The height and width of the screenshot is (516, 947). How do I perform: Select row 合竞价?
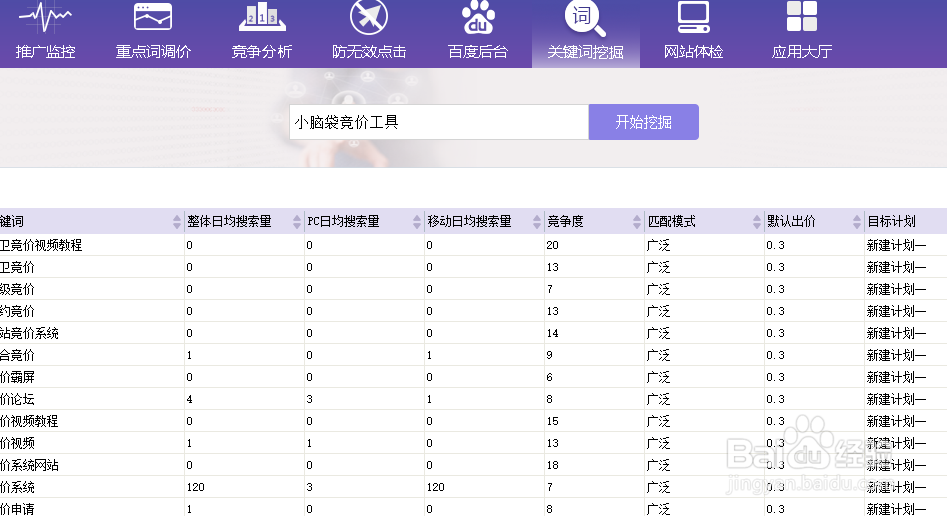pyautogui.click(x=474, y=355)
